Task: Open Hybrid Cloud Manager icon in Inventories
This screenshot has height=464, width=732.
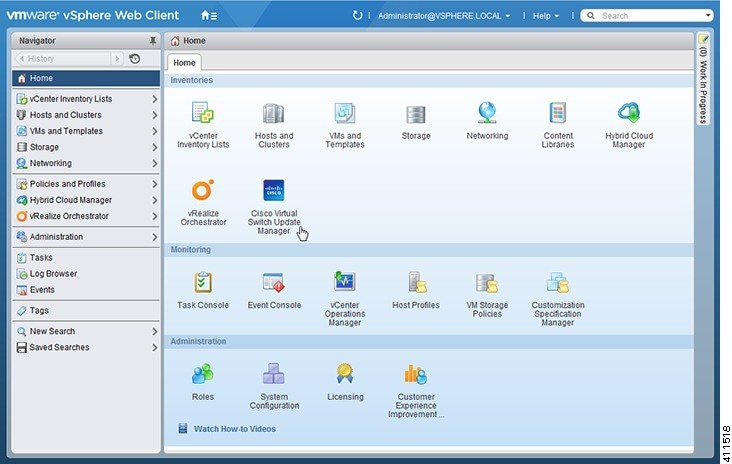Action: pyautogui.click(x=629, y=113)
